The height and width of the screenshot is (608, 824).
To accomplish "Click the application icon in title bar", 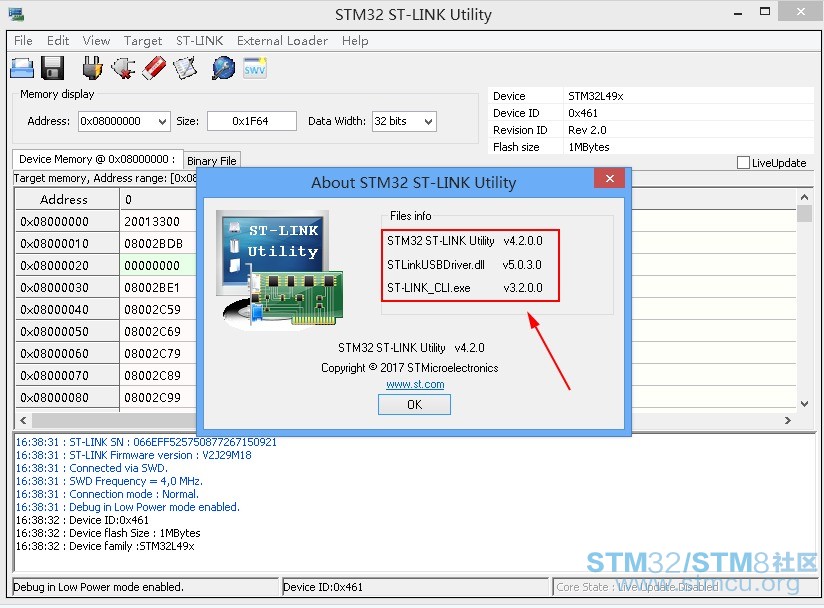I will [x=16, y=14].
